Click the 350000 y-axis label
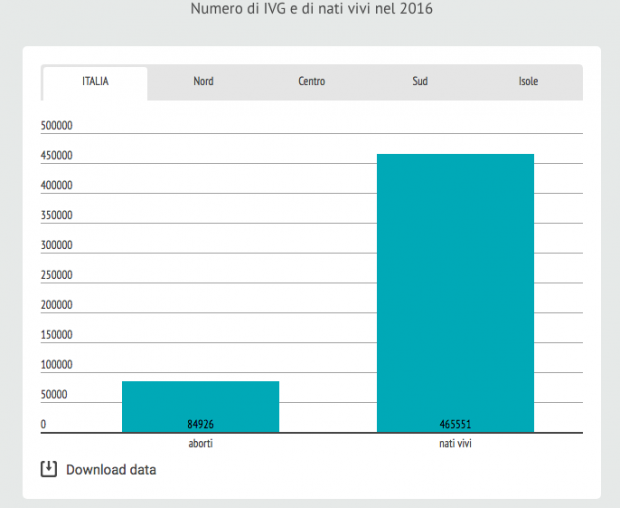 (x=57, y=215)
